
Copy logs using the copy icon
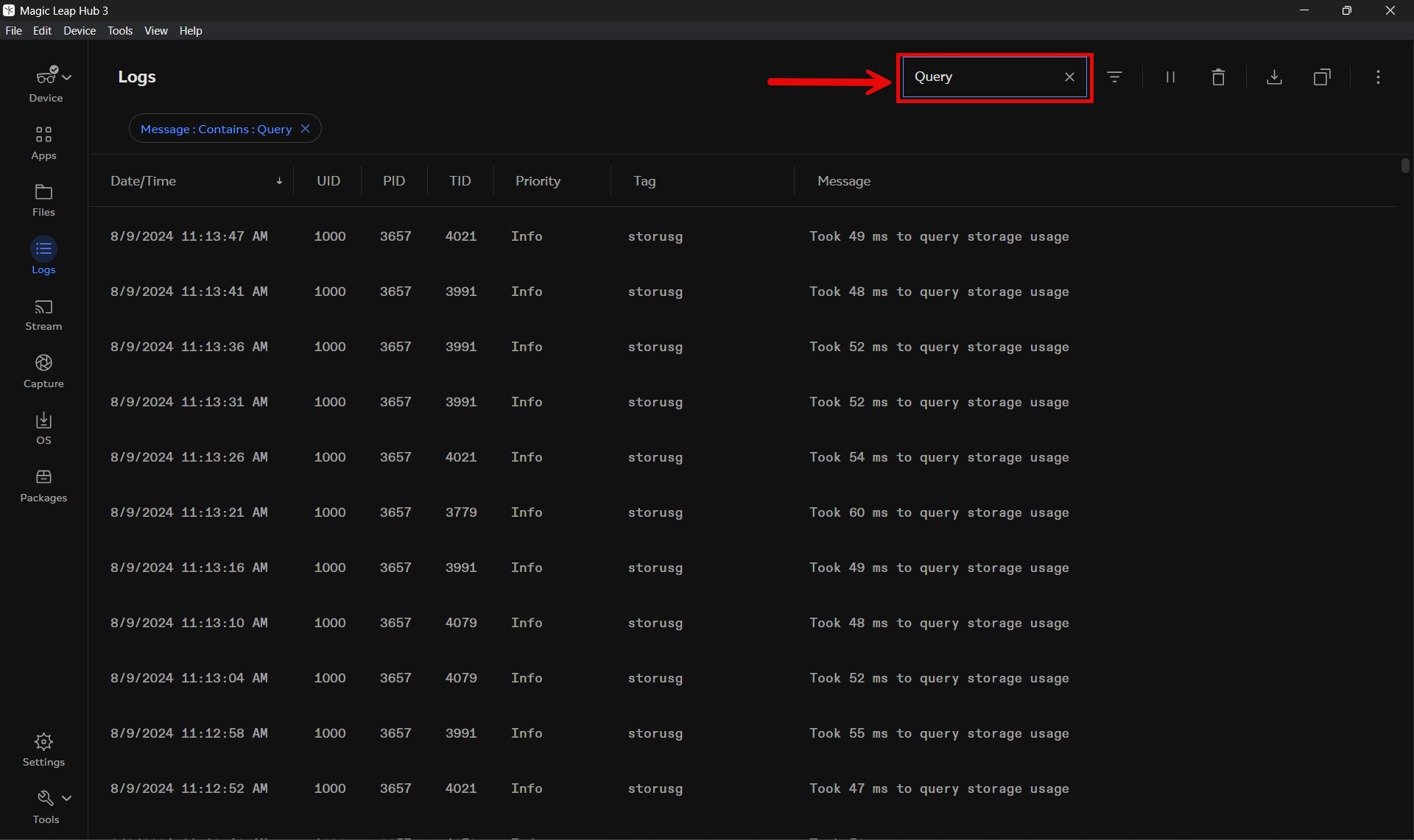click(x=1322, y=77)
